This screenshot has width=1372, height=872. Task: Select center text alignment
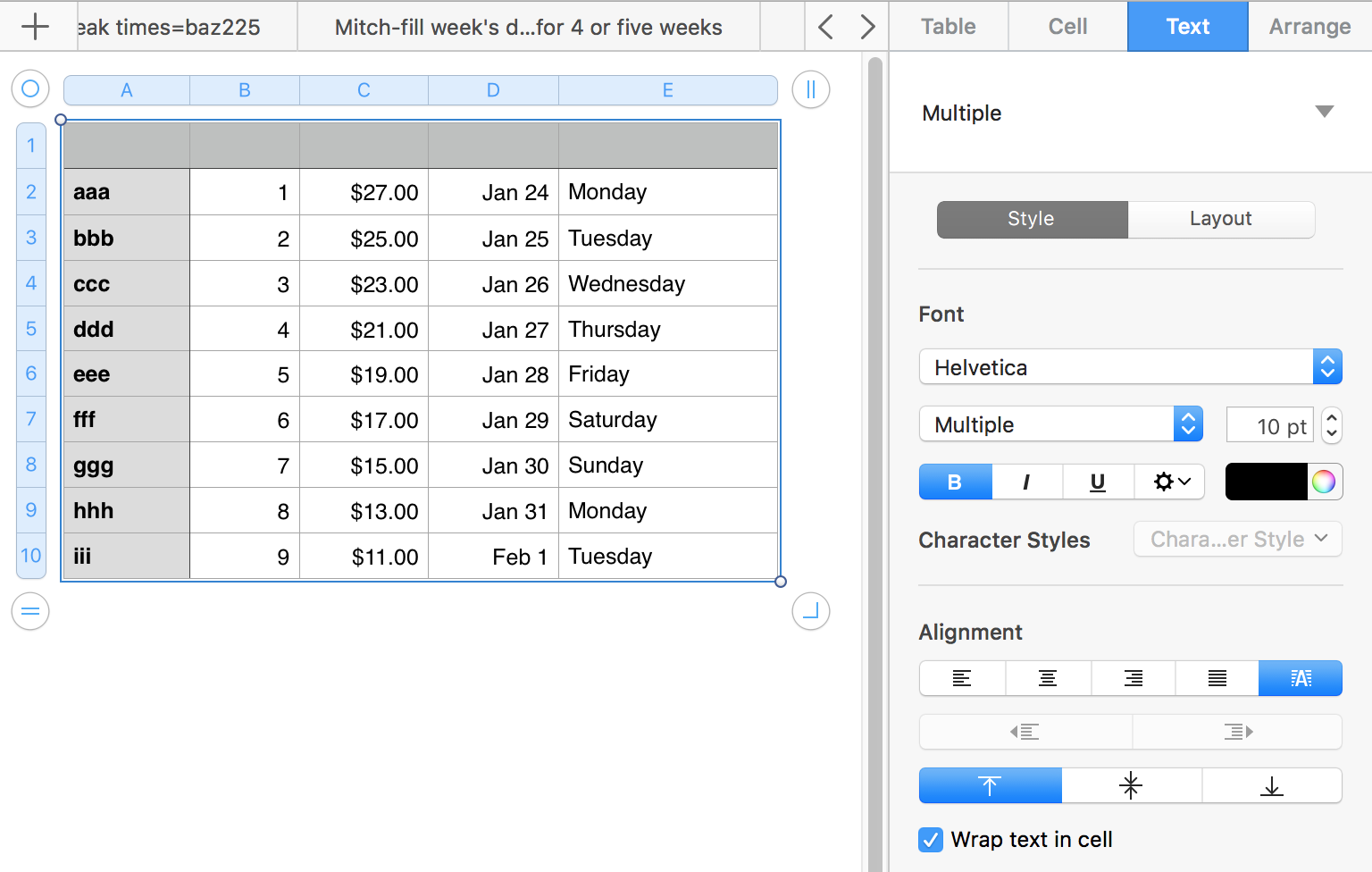coord(1047,678)
